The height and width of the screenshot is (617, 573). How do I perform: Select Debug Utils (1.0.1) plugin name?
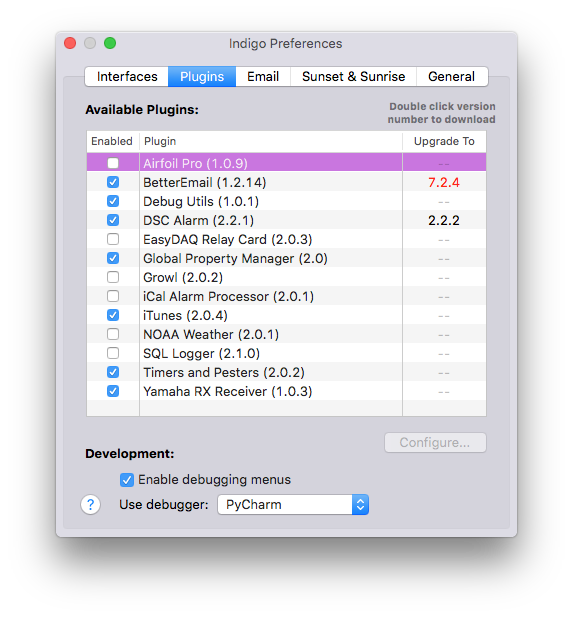click(201, 201)
